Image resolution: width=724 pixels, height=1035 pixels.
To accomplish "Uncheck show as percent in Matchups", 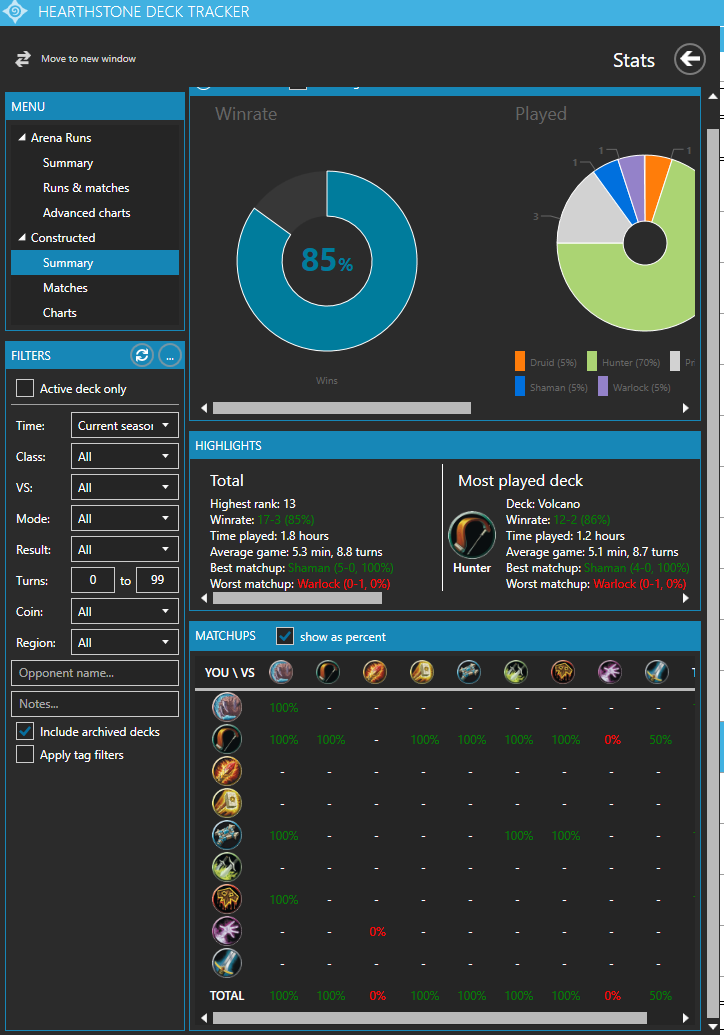I will point(285,636).
